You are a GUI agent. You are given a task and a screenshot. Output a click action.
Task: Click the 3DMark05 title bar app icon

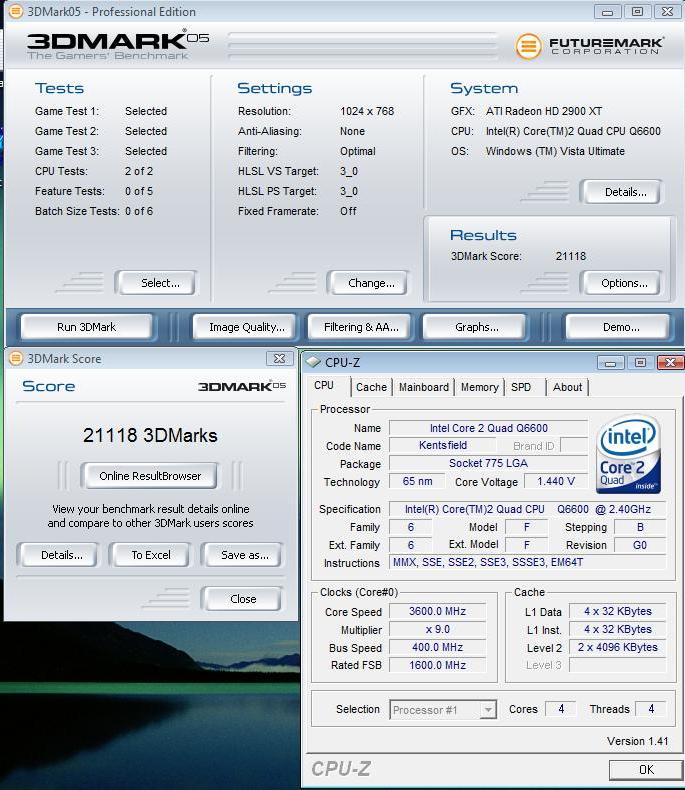(16, 11)
